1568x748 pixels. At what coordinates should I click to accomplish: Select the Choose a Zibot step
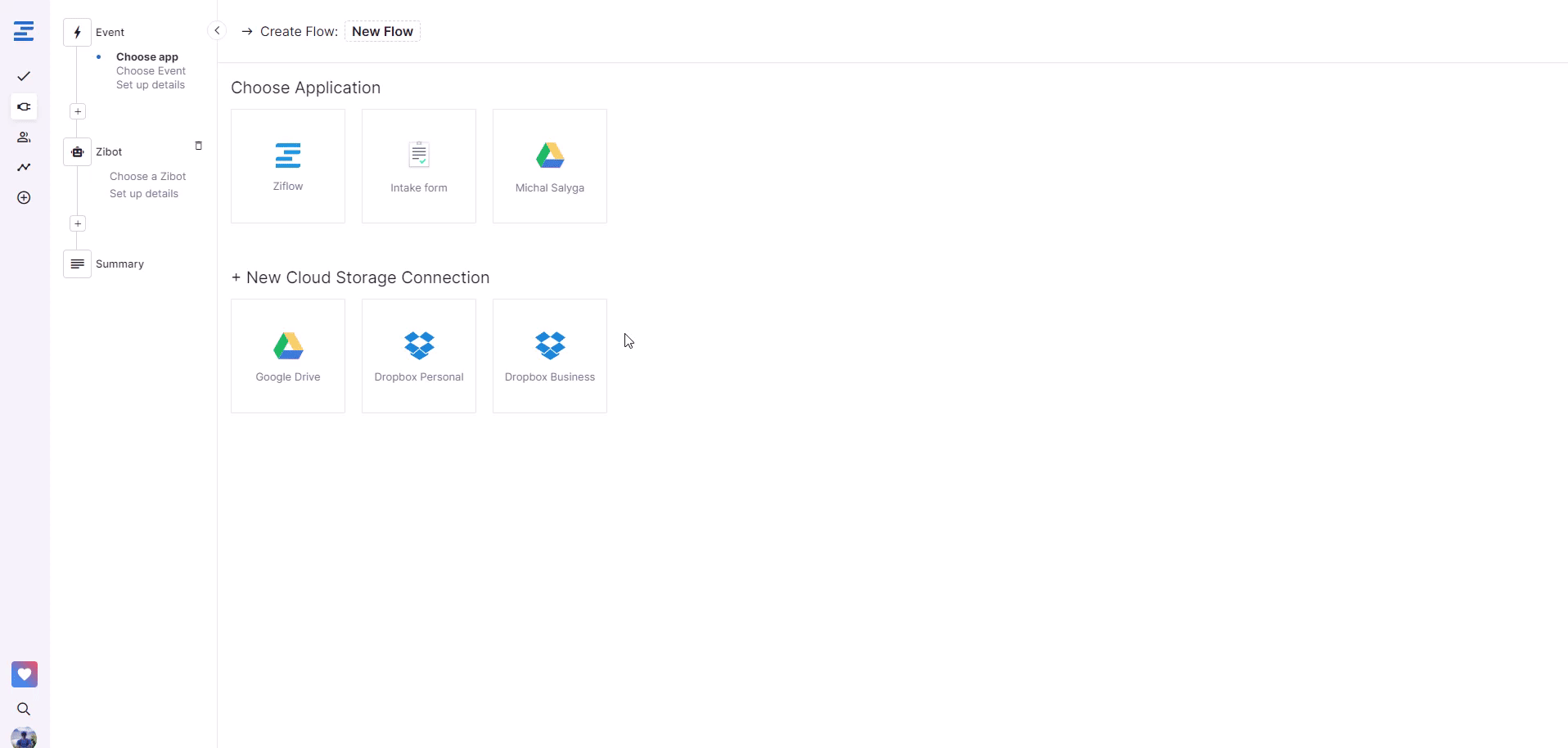pos(147,176)
